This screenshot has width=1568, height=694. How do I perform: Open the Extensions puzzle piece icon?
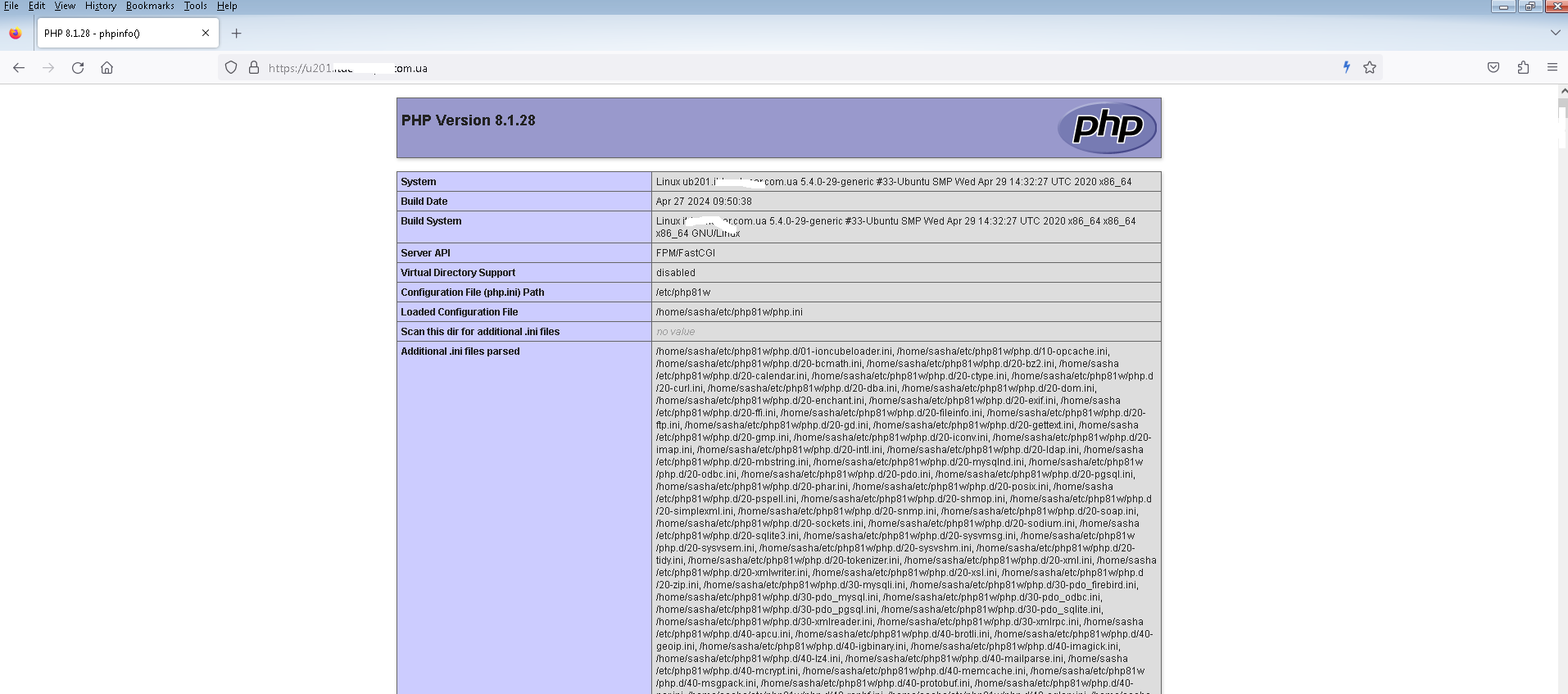click(1523, 68)
